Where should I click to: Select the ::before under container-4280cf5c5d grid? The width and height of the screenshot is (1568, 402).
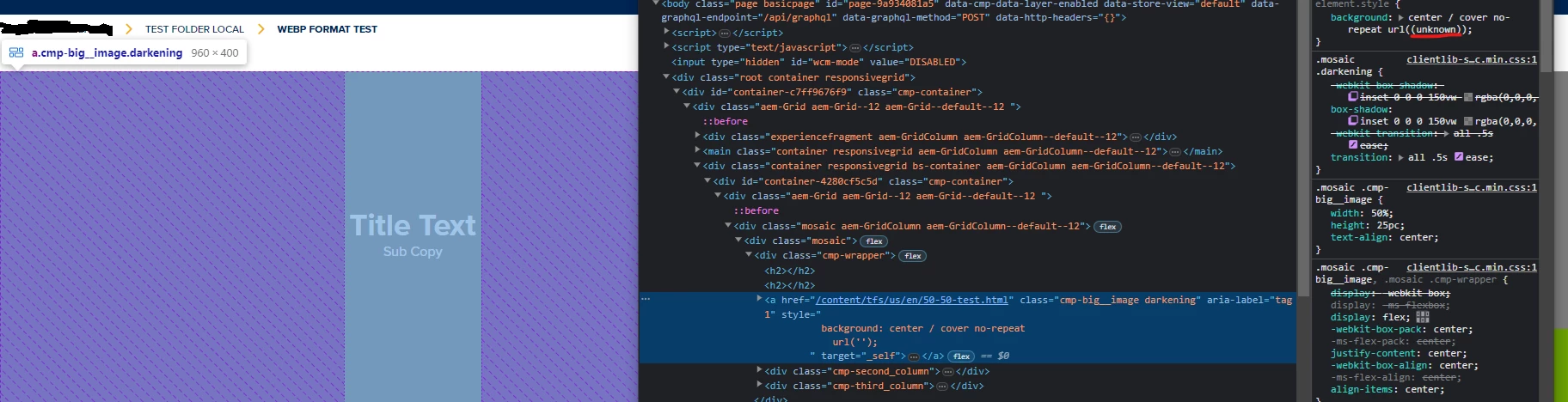pyautogui.click(x=756, y=210)
